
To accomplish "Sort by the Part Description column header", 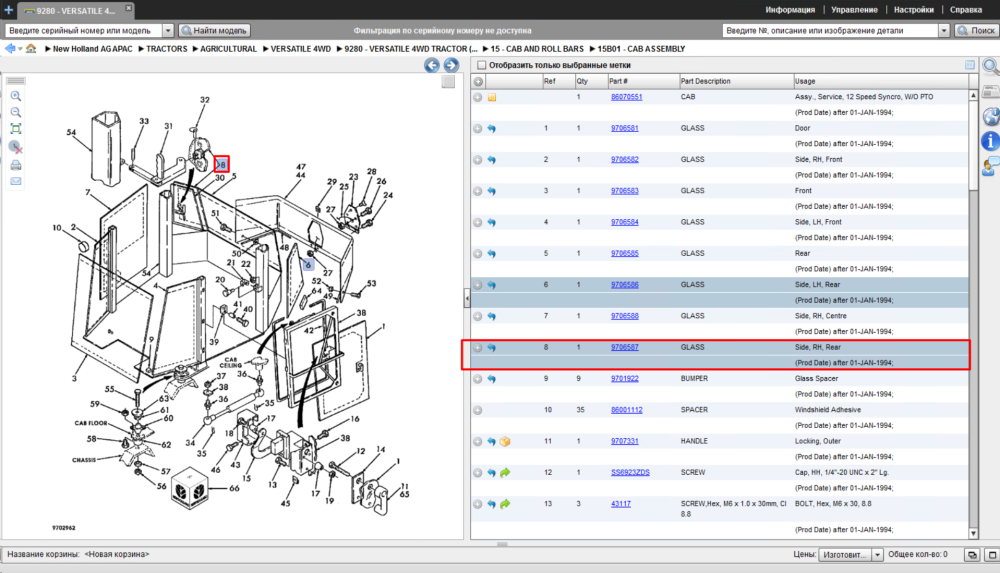I will [735, 82].
